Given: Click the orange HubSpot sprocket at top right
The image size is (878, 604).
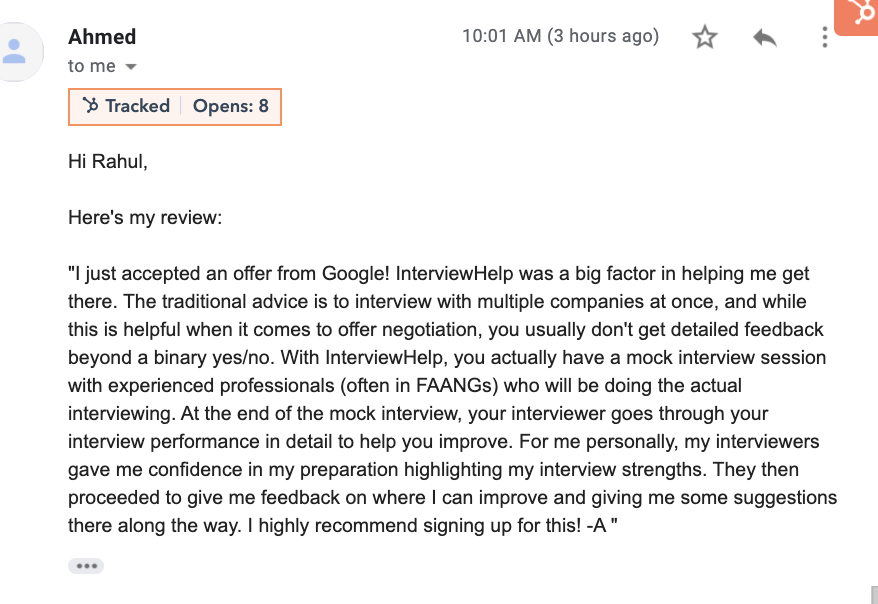Looking at the screenshot, I should [x=858, y=17].
